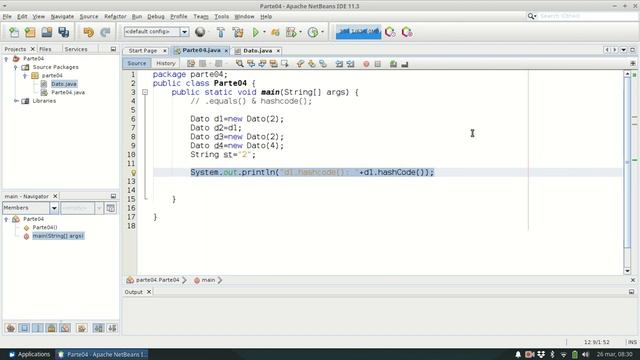Click the New Project toolbar icon
640x360 pixels.
click(30, 32)
